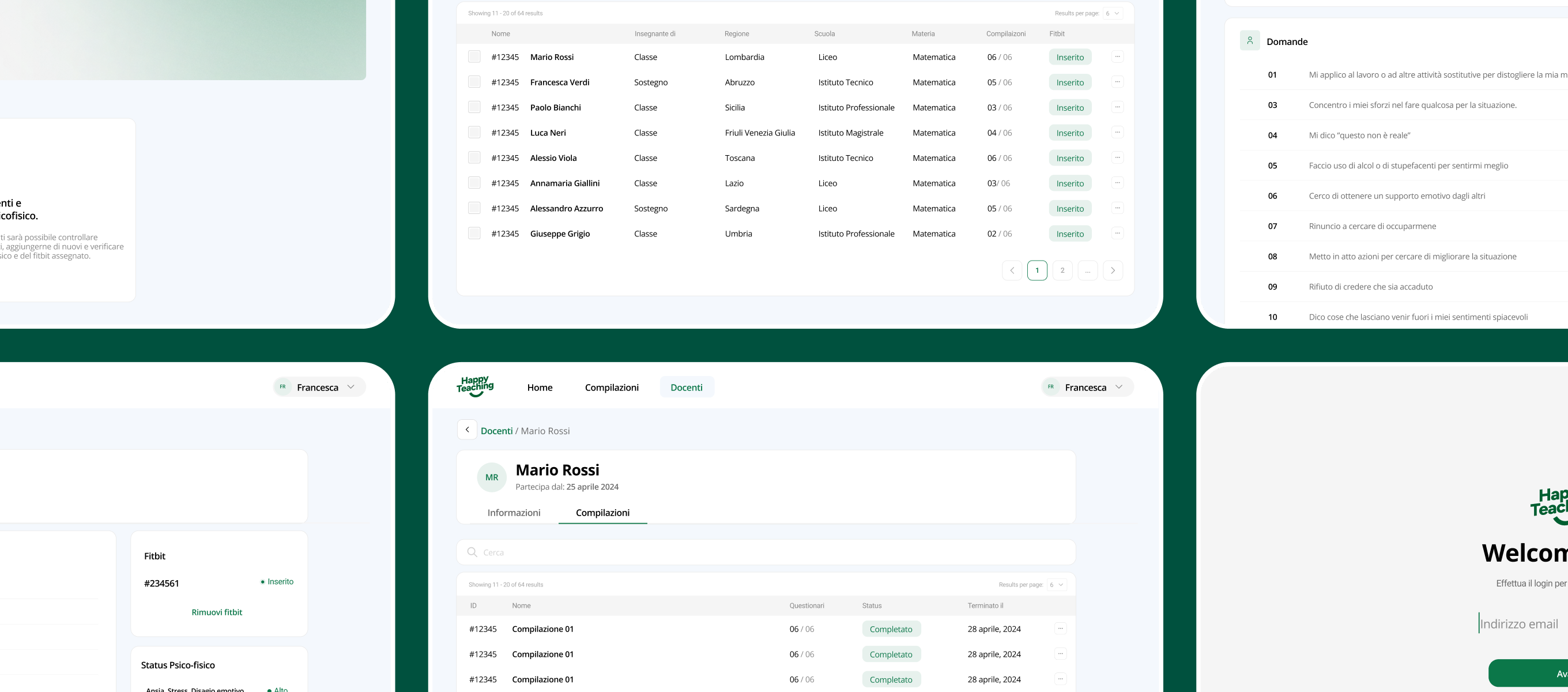Click the Rimuovi fitbit link
1568x692 pixels.
click(217, 612)
